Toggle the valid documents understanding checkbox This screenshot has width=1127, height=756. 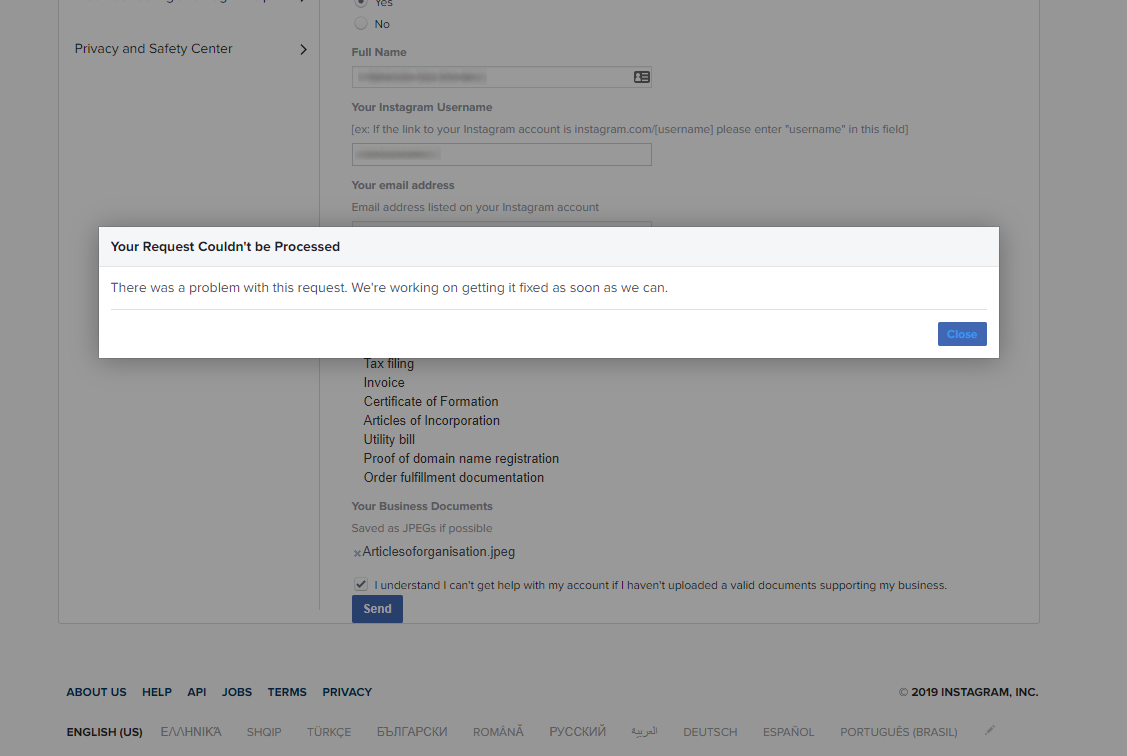click(x=361, y=584)
